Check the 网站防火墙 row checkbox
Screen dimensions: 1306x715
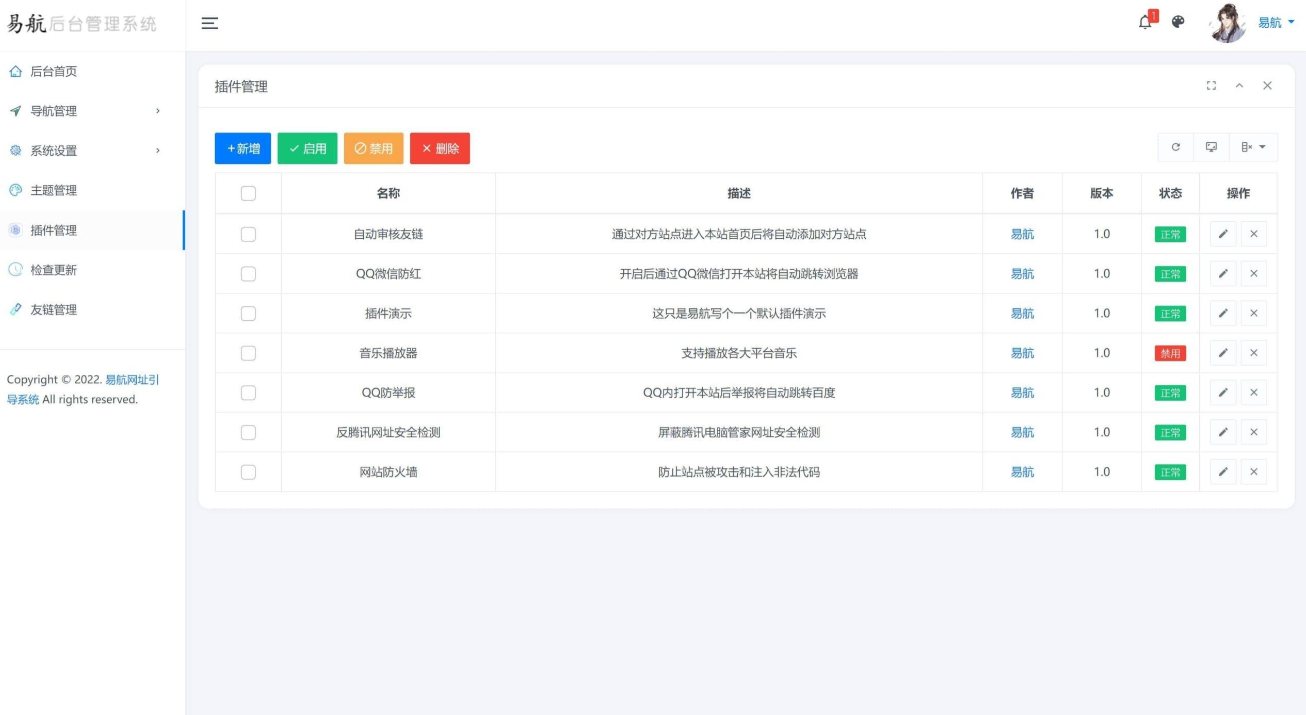tap(248, 472)
